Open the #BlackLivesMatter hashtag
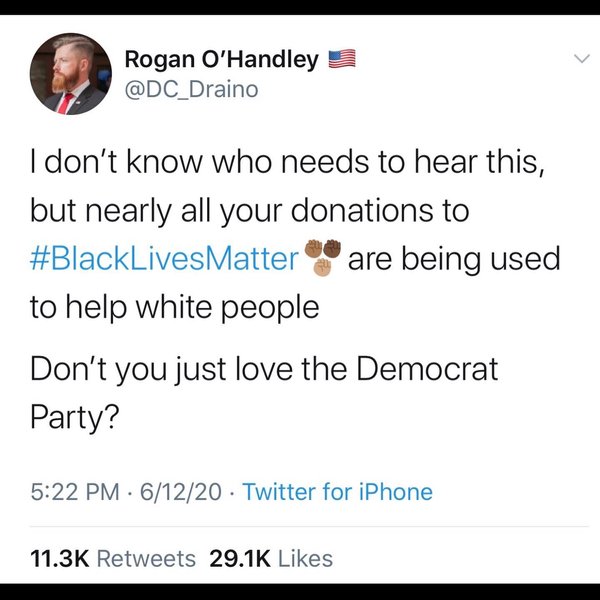 (164, 259)
